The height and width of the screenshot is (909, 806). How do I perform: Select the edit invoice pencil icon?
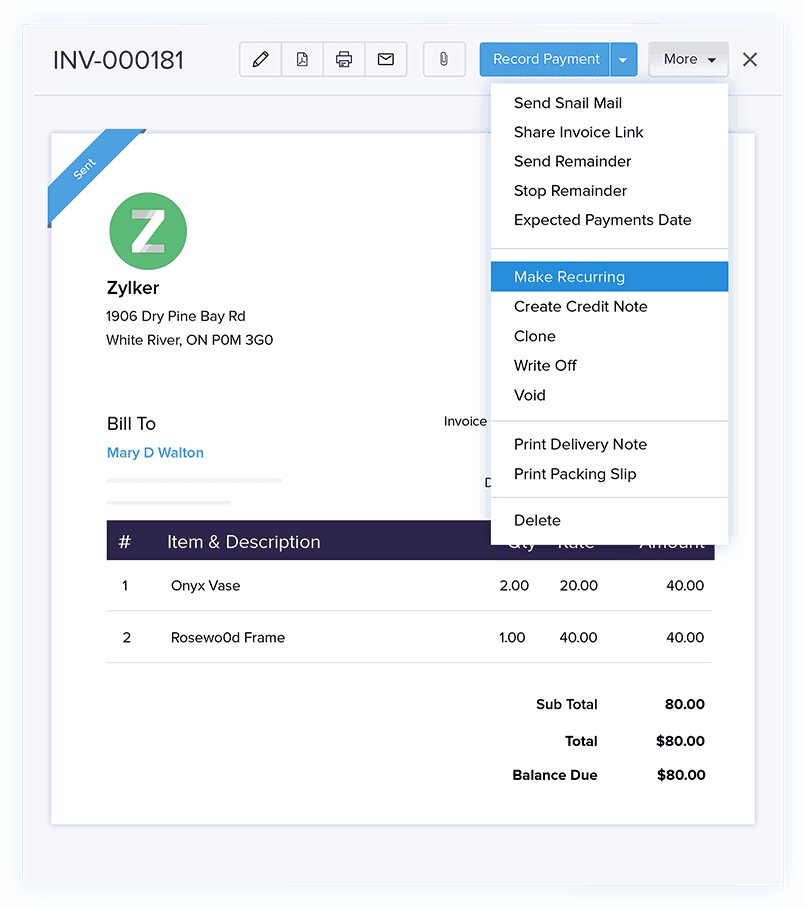coord(260,59)
